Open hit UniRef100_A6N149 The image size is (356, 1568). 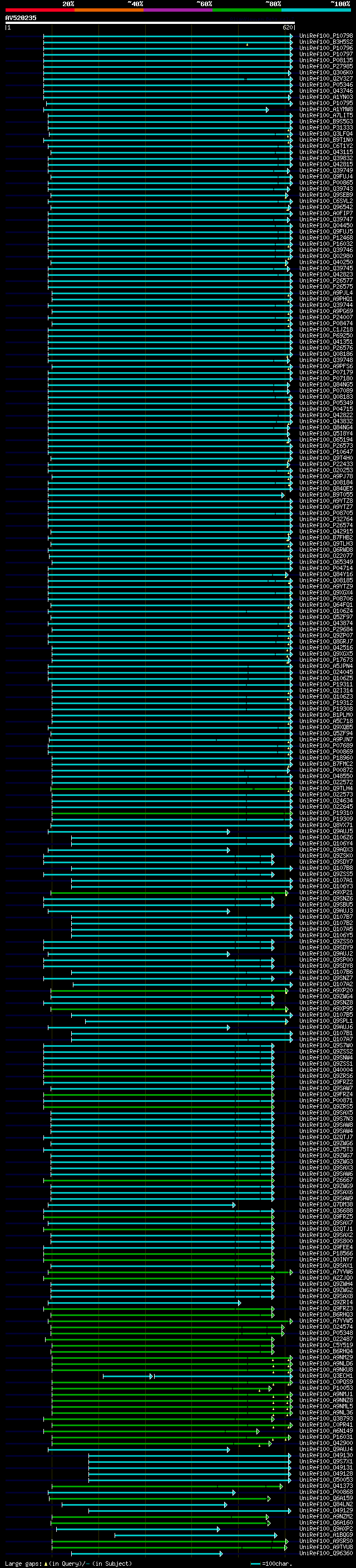[x=326, y=1431]
